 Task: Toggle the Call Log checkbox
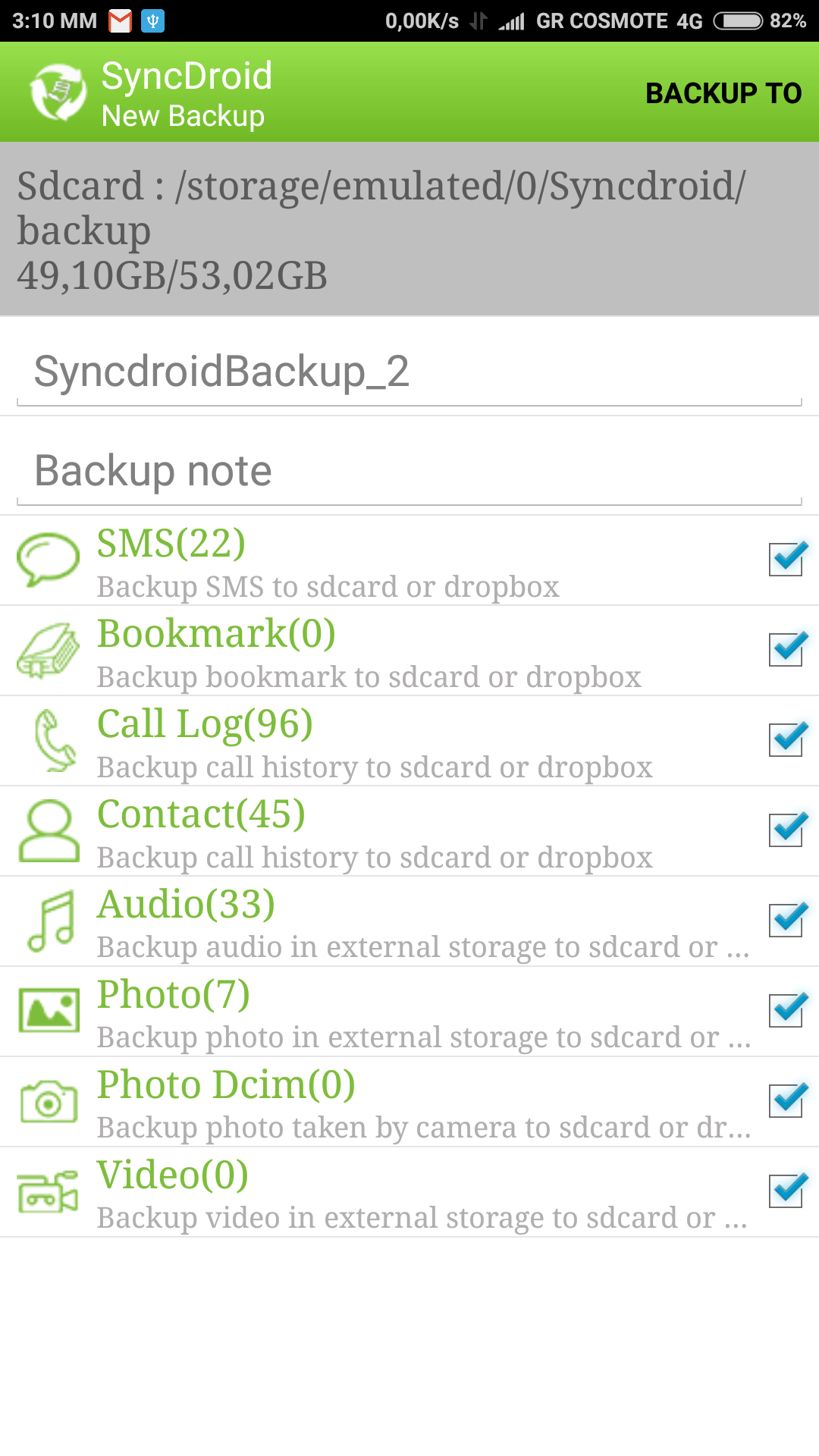click(786, 740)
